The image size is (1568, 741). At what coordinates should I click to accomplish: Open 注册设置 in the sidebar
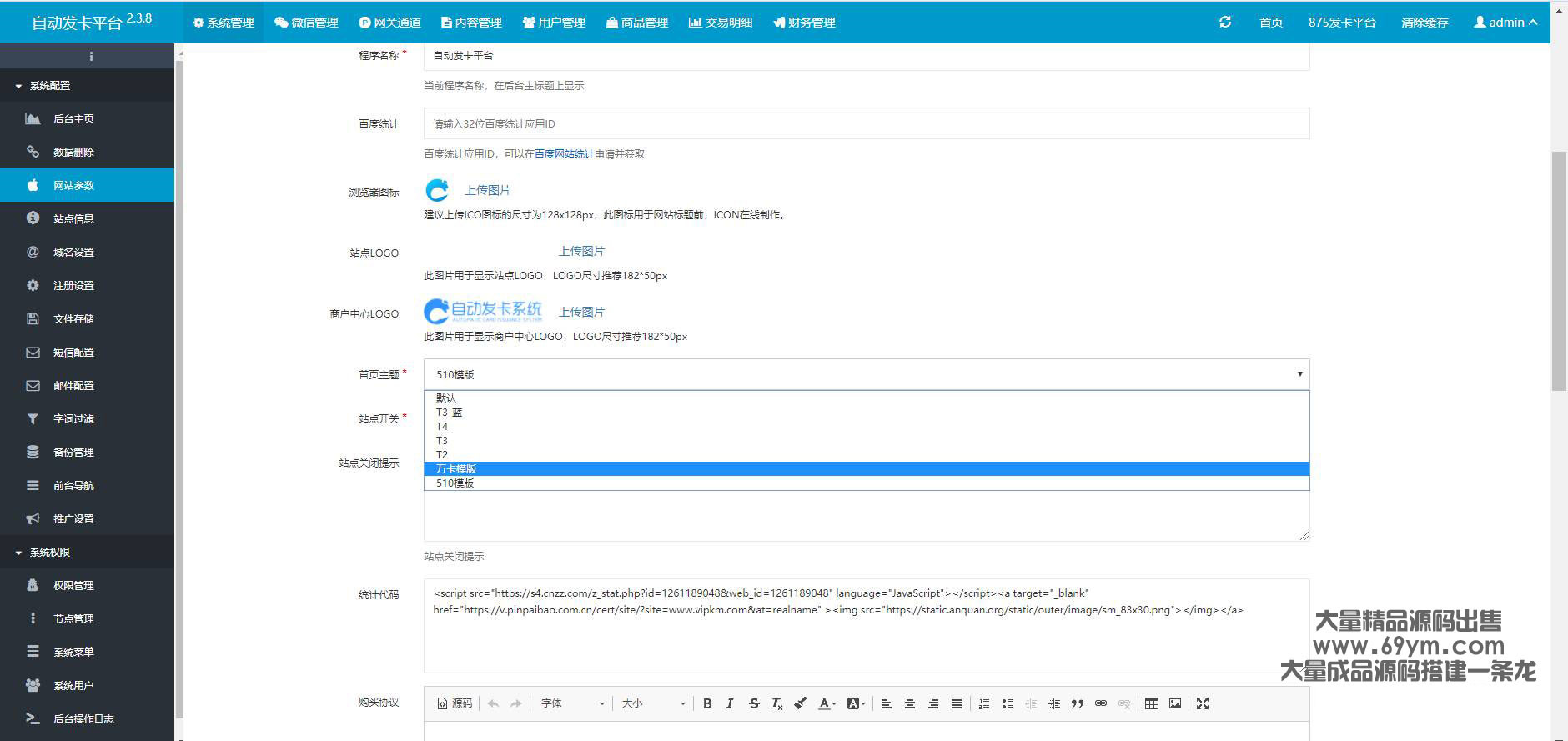coord(87,285)
